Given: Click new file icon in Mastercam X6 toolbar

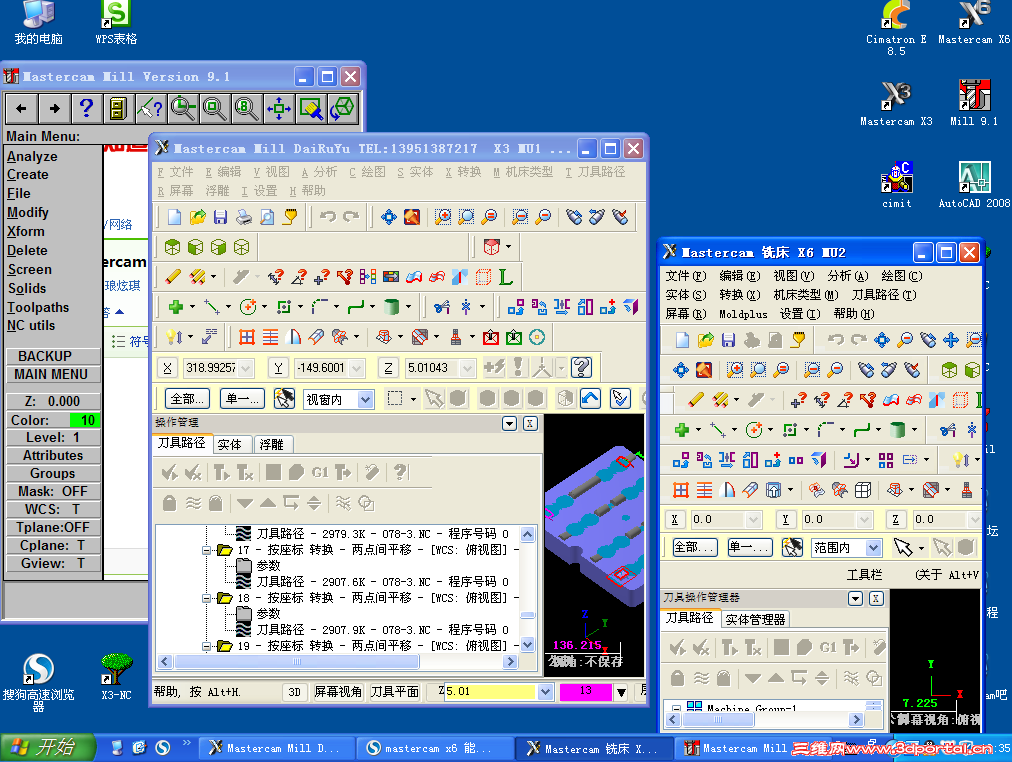Looking at the screenshot, I should coord(682,339).
